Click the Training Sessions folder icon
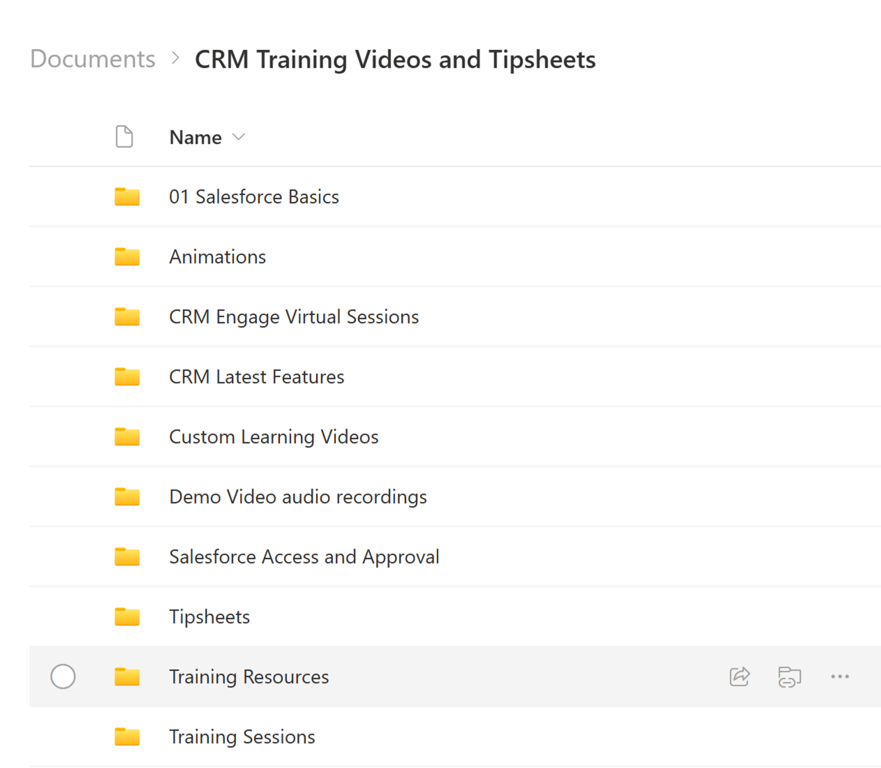Screen dimensions: 881x768 click(127, 737)
